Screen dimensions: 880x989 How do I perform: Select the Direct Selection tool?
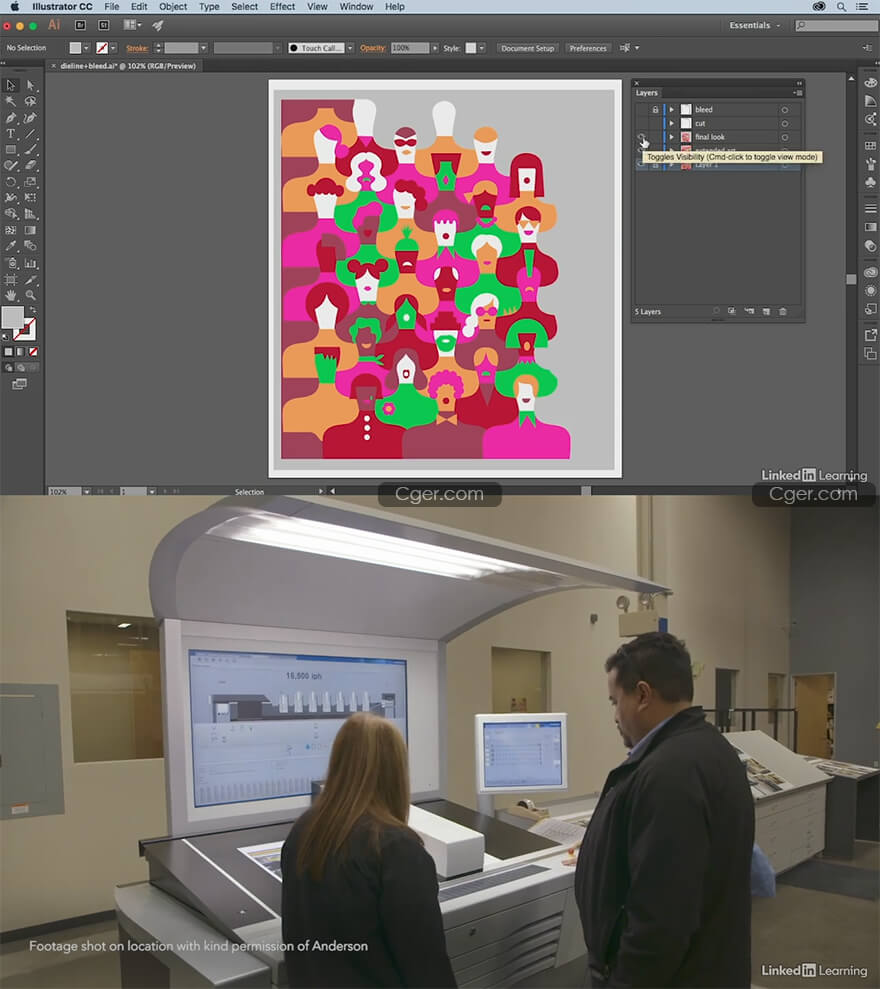point(30,85)
